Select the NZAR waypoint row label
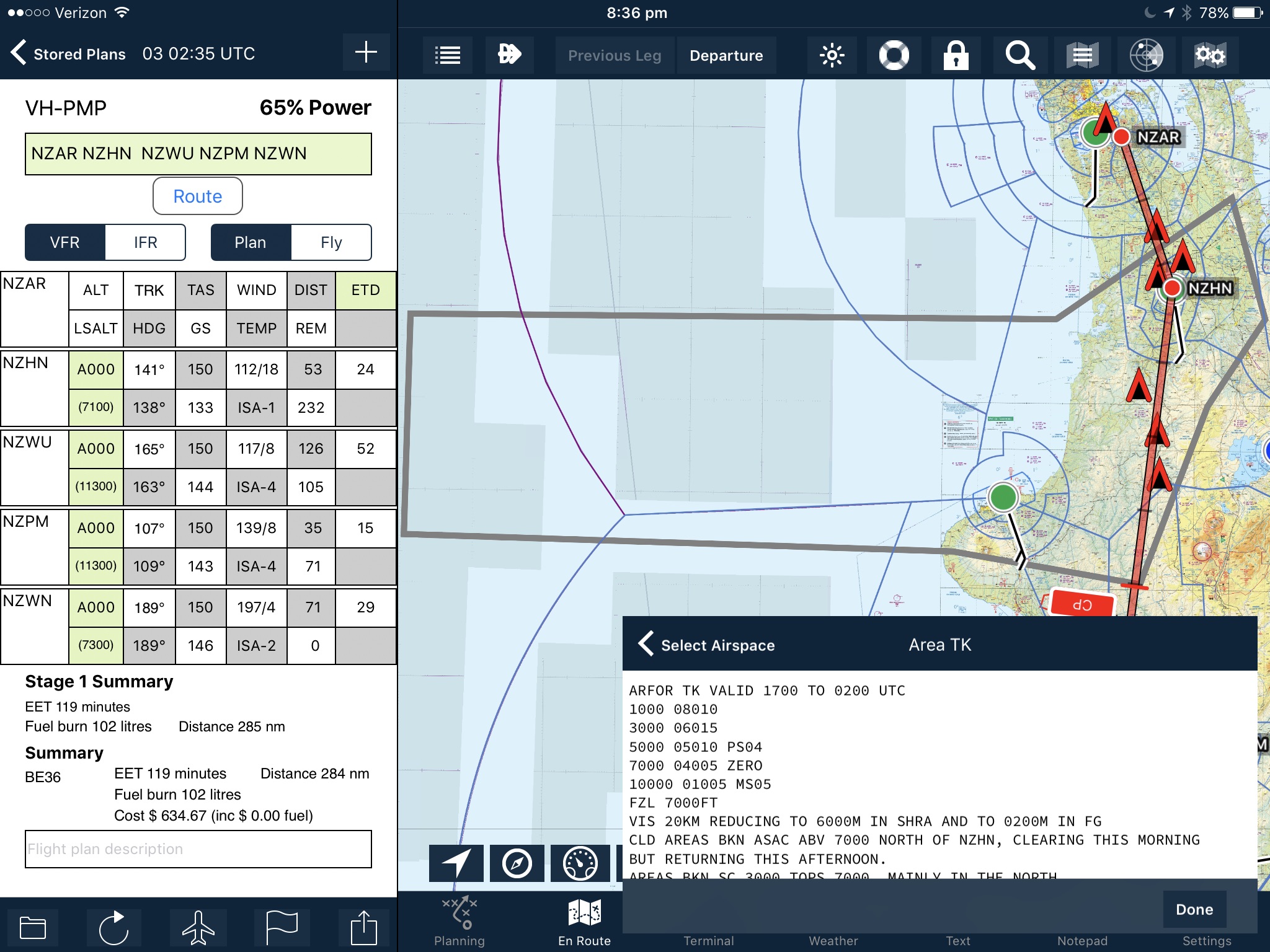Screen dimensions: 1270x952 pos(25,283)
